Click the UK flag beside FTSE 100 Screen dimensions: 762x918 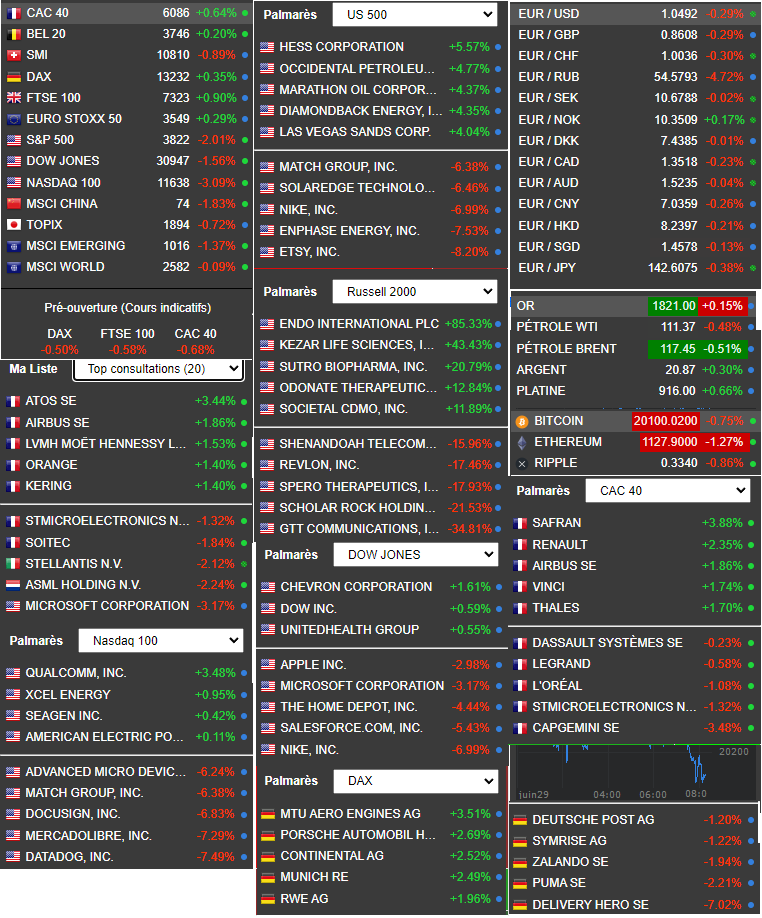pos(14,98)
